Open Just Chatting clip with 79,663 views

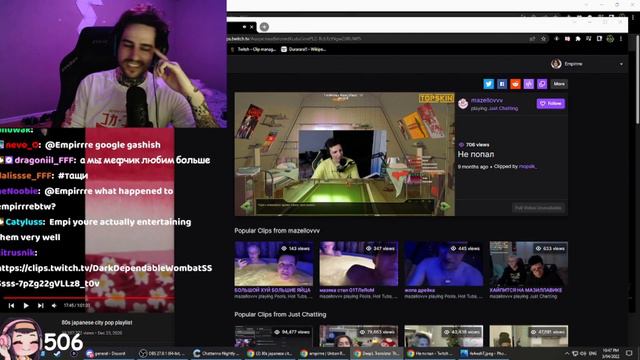click(359, 336)
